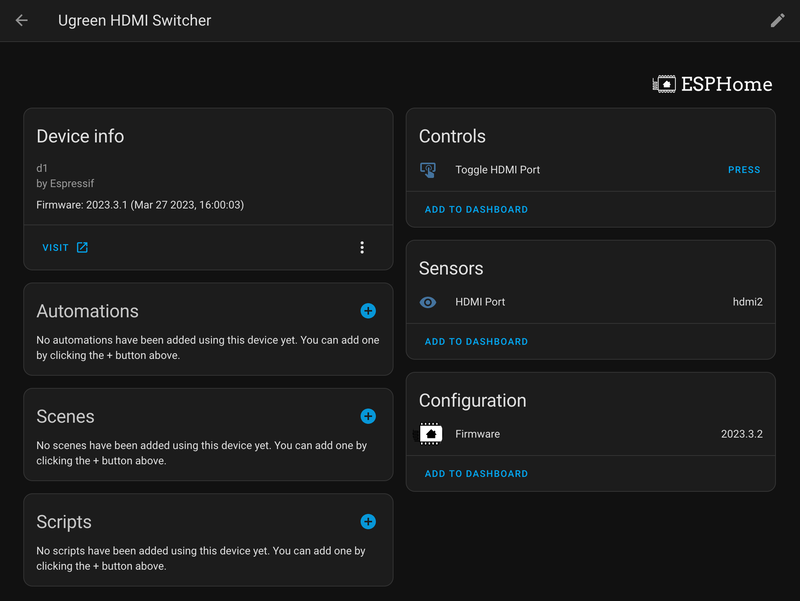Add Sensors to dashboard
The height and width of the screenshot is (601, 800).
coord(476,342)
